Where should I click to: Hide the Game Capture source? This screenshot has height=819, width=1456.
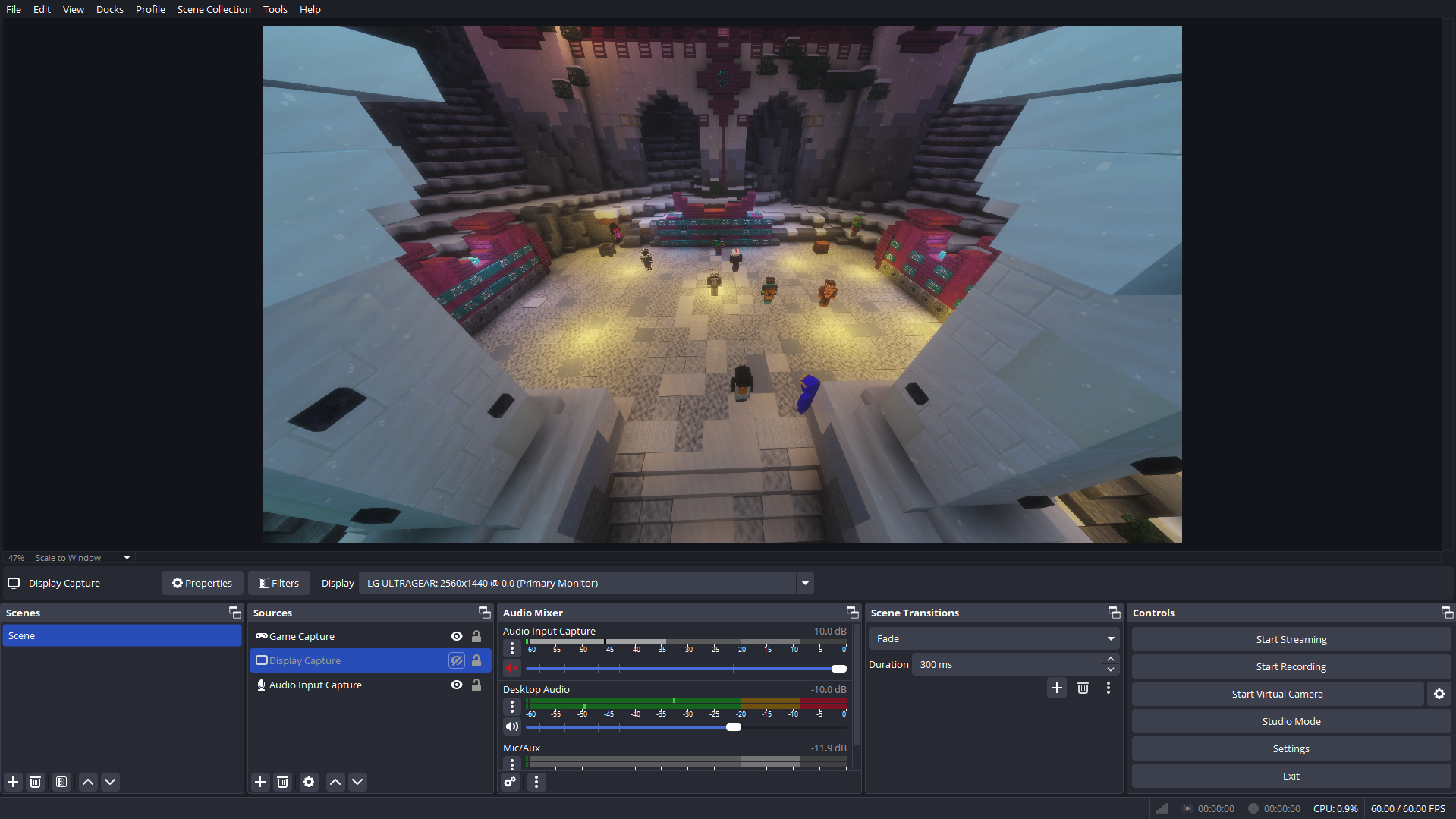[457, 636]
